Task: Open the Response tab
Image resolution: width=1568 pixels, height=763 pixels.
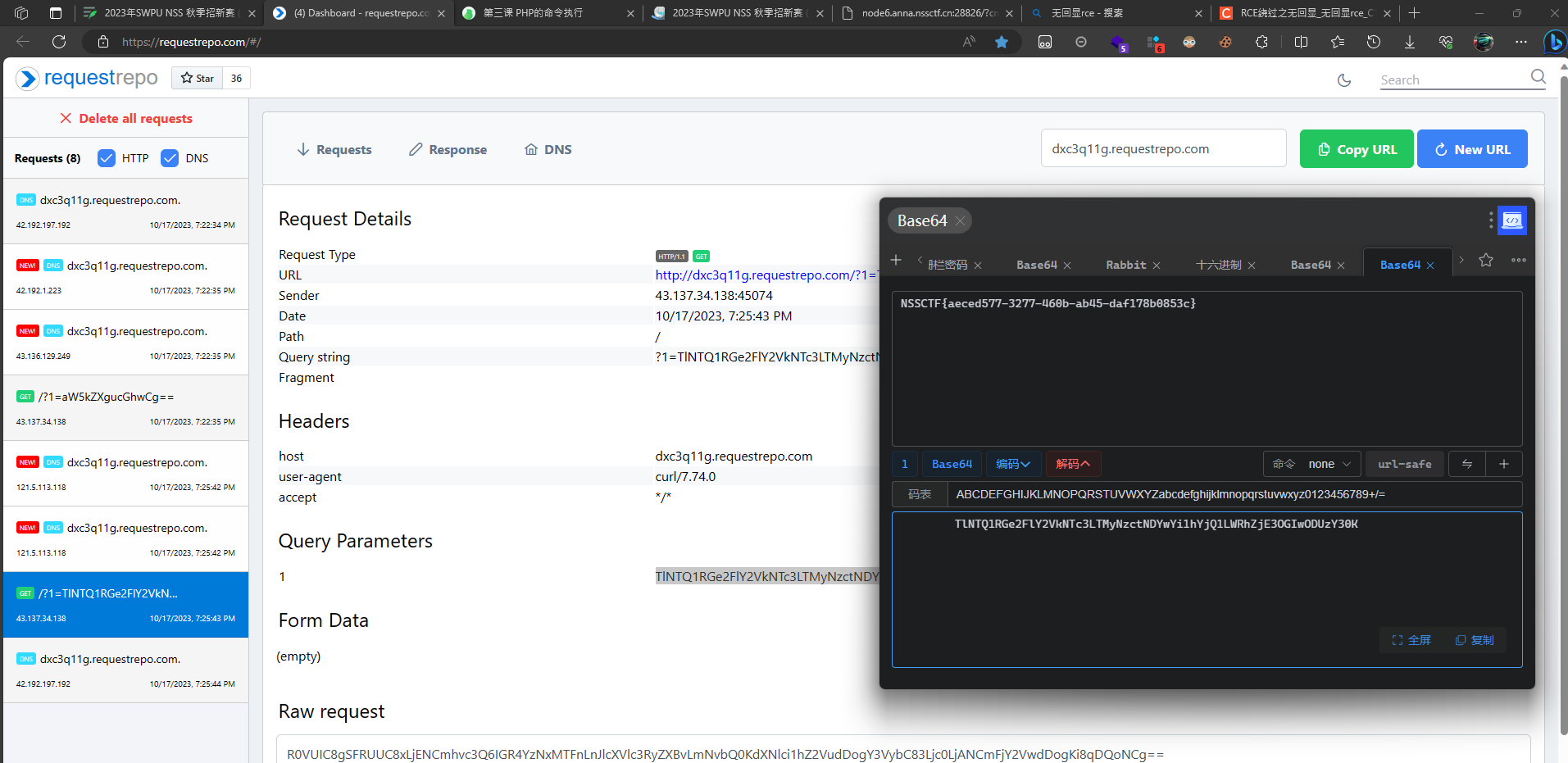Action: pos(448,149)
